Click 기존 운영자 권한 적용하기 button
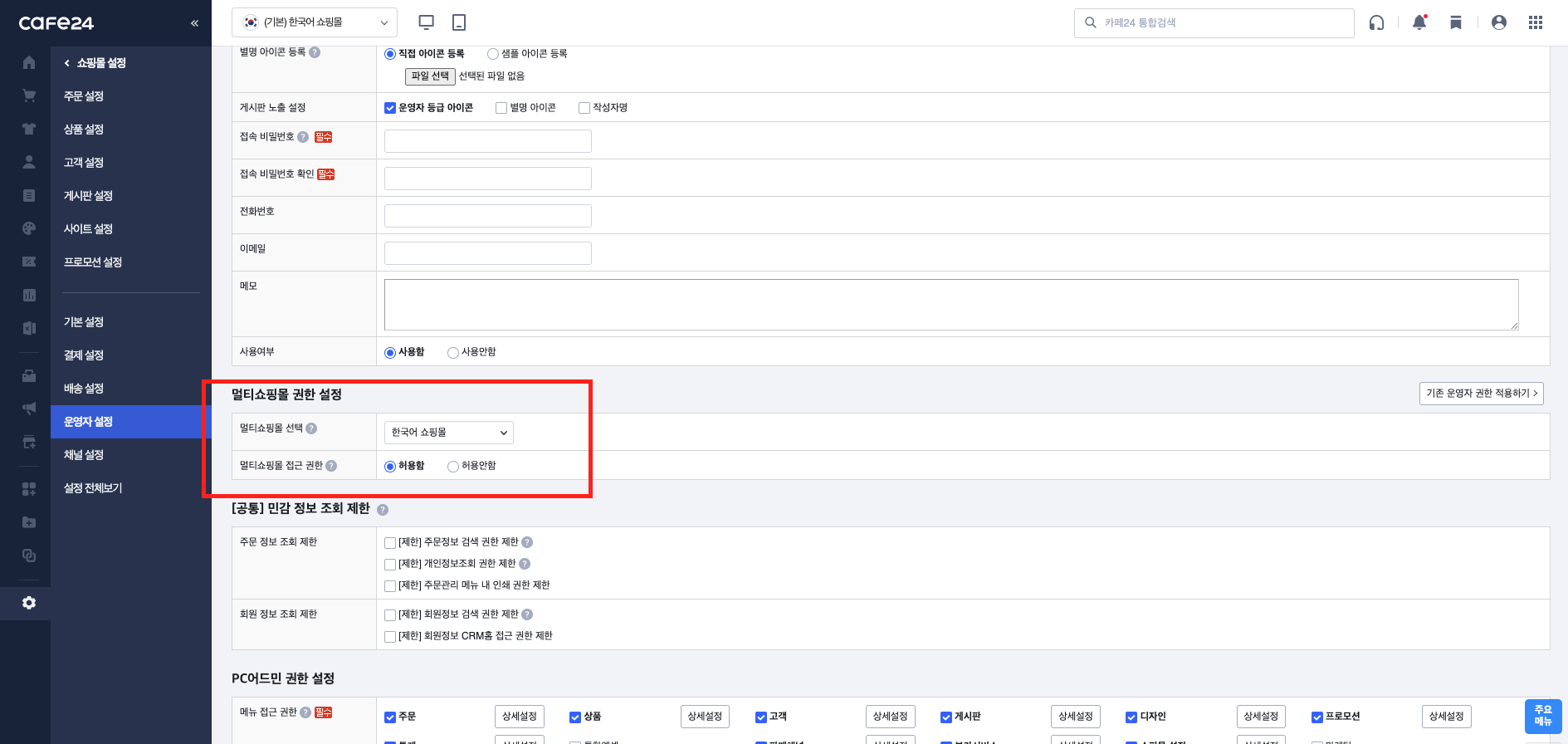The width and height of the screenshot is (1568, 744). (x=1481, y=394)
